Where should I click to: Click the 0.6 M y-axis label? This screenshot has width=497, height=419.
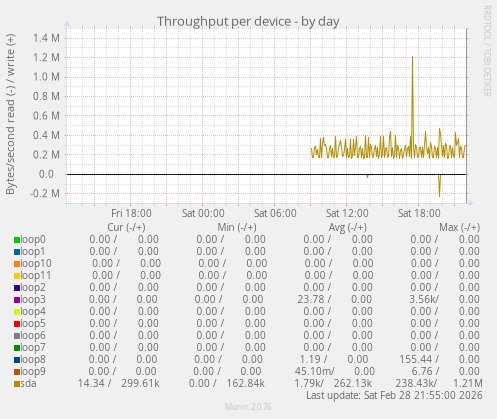[46, 116]
